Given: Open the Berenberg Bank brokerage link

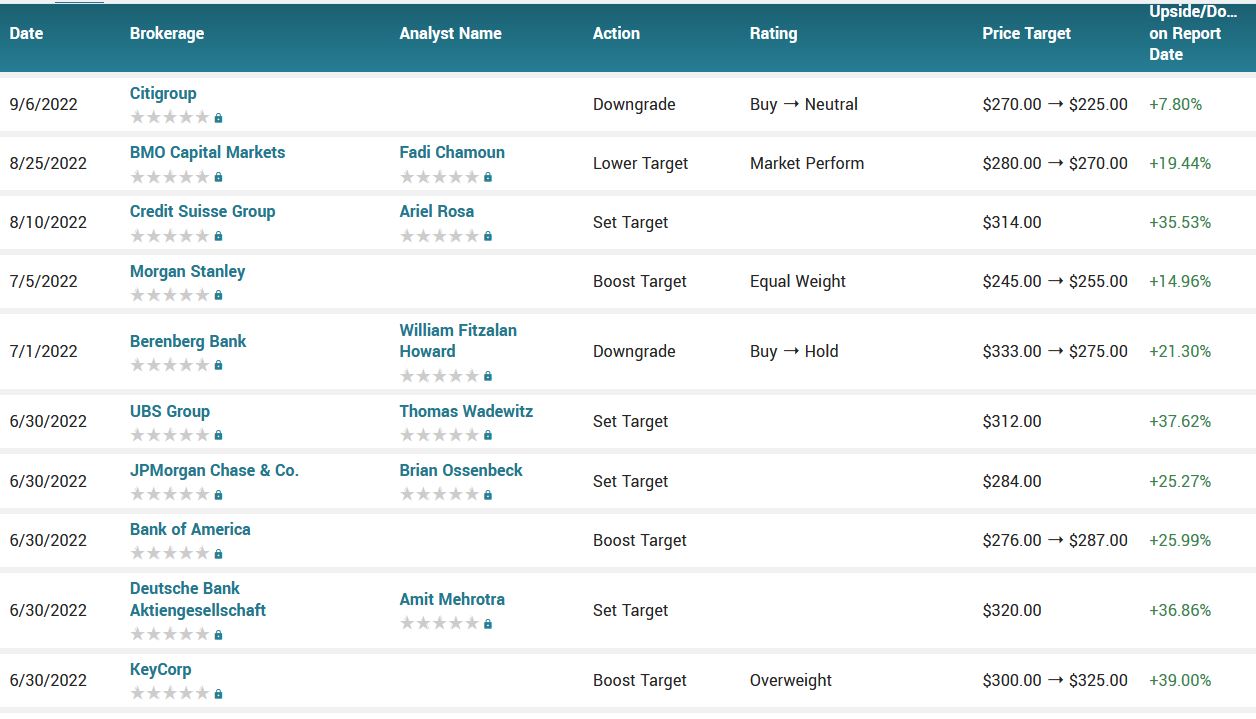Looking at the screenshot, I should point(188,341).
